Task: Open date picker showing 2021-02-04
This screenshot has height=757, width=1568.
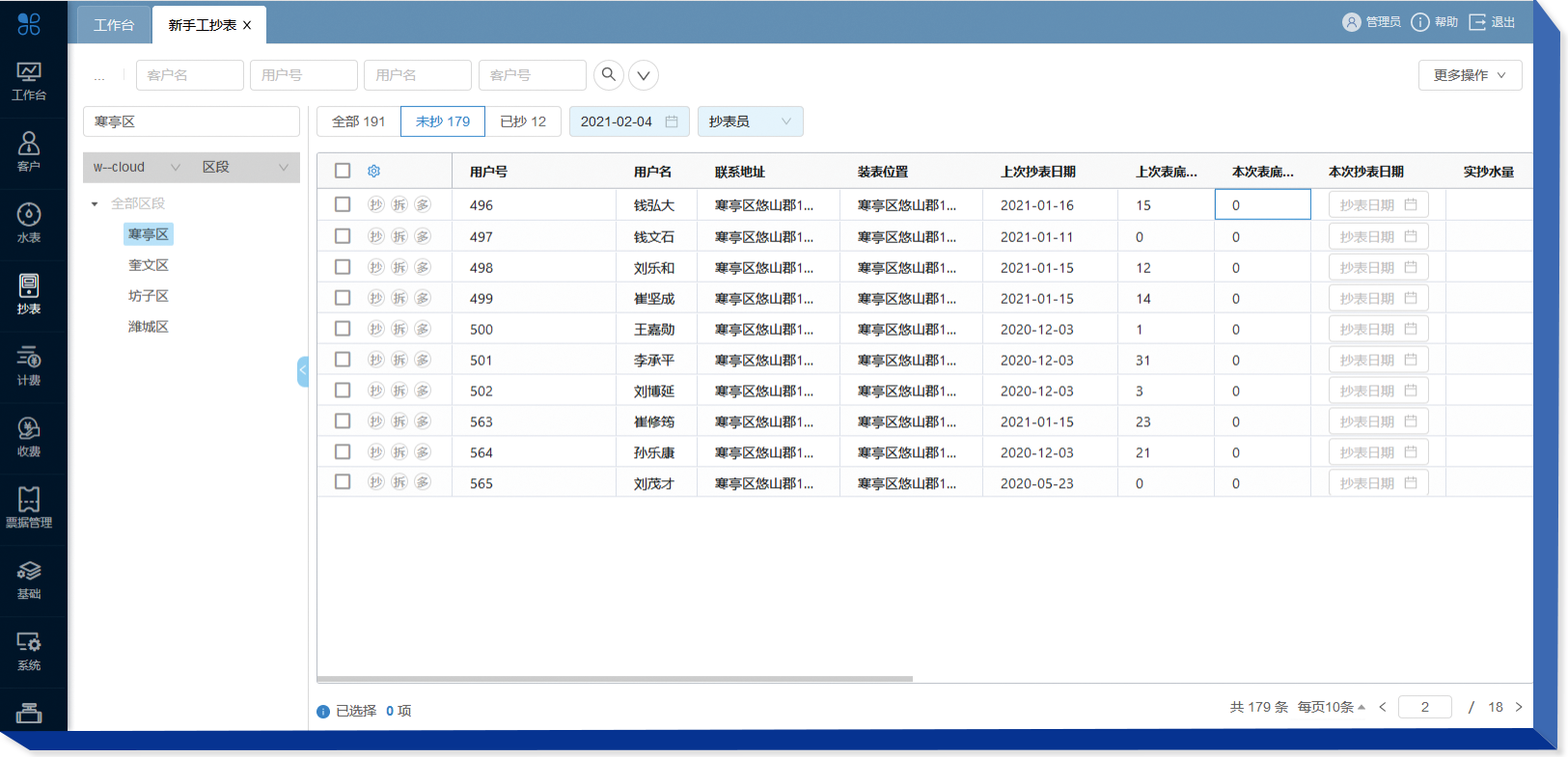Action: 629,122
